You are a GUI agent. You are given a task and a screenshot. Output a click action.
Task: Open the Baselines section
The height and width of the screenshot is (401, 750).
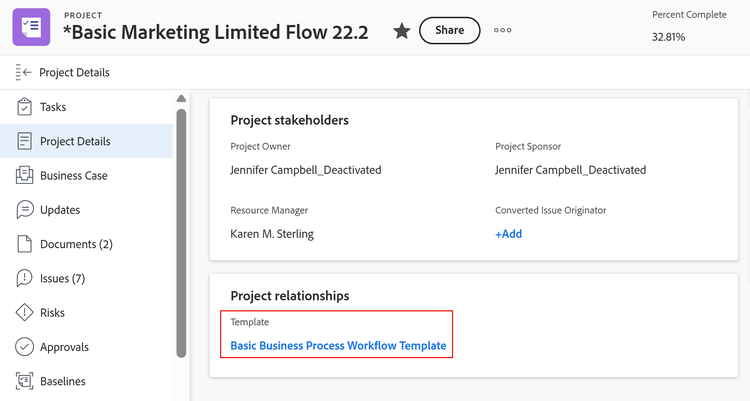coord(62,381)
